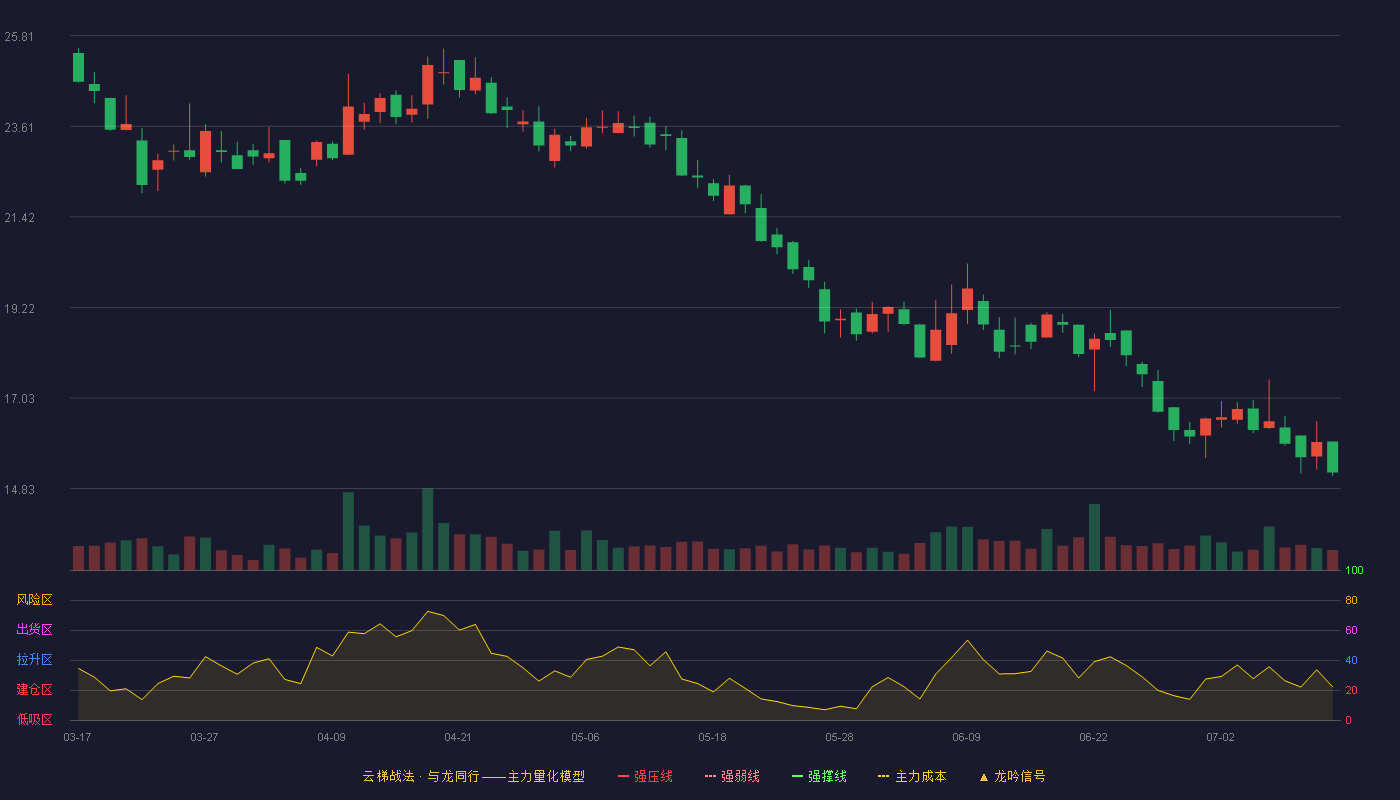Toggle the 强撑线 legend series
Viewport: 1400px width, 800px height.
819,776
